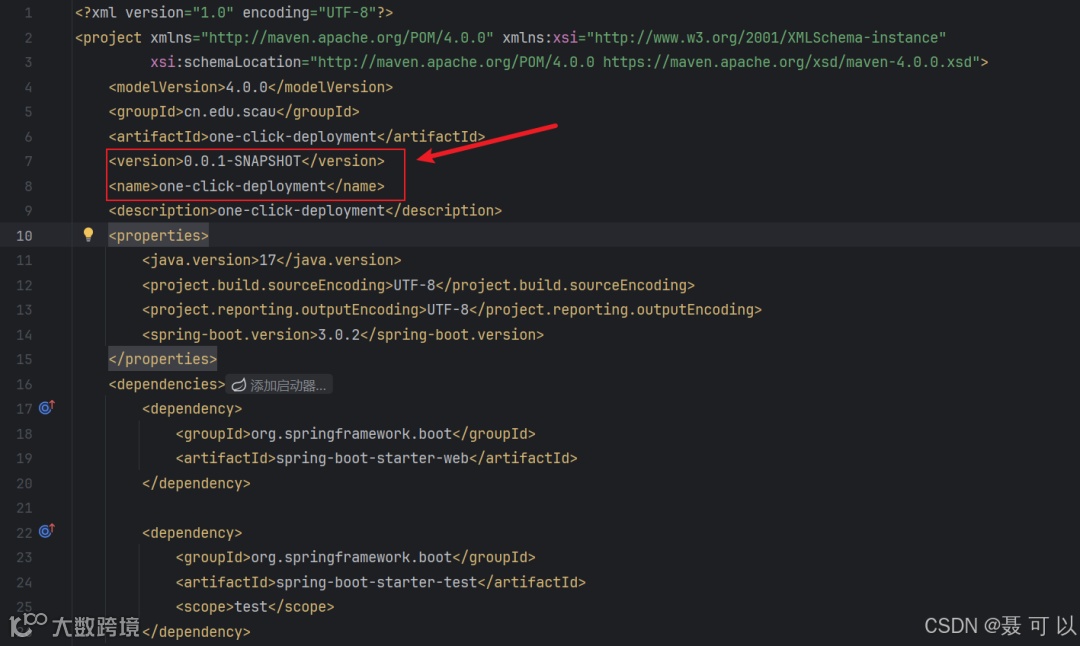Click the xsi:schemaLocation attribute value
The width and height of the screenshot is (1080, 646).
pyautogui.click(x=645, y=62)
